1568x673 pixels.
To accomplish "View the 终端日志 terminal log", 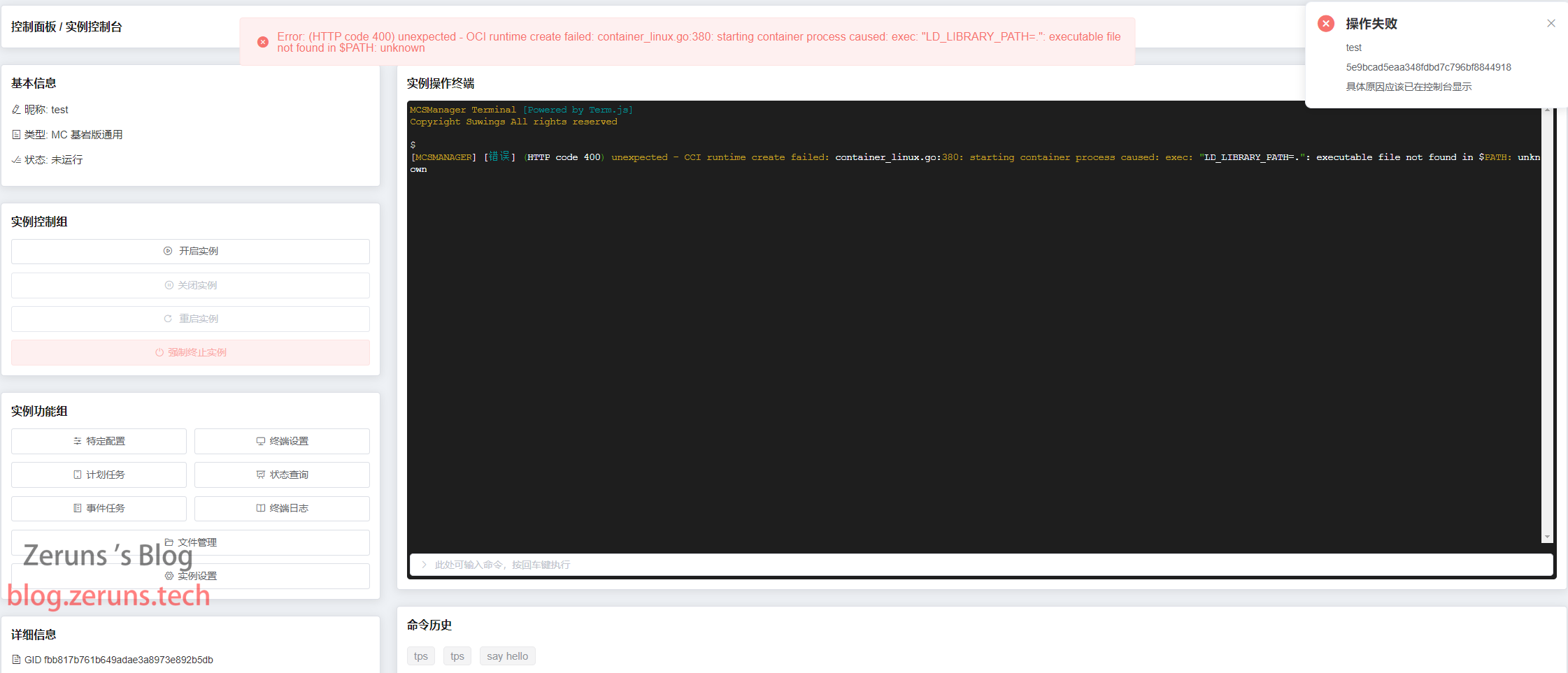I will (x=282, y=508).
